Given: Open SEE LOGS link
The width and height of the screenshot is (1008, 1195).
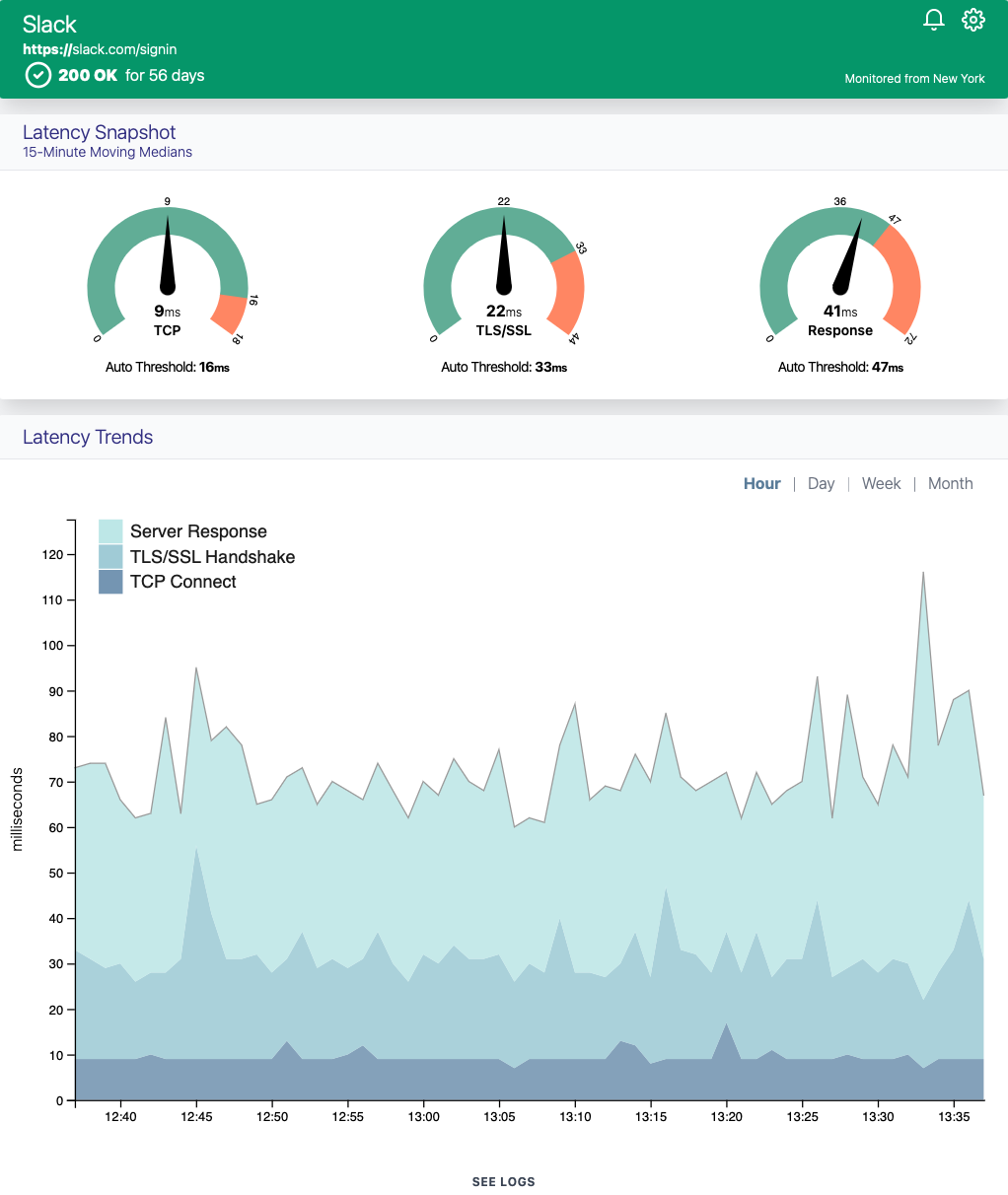Looking at the screenshot, I should click(x=503, y=1181).
